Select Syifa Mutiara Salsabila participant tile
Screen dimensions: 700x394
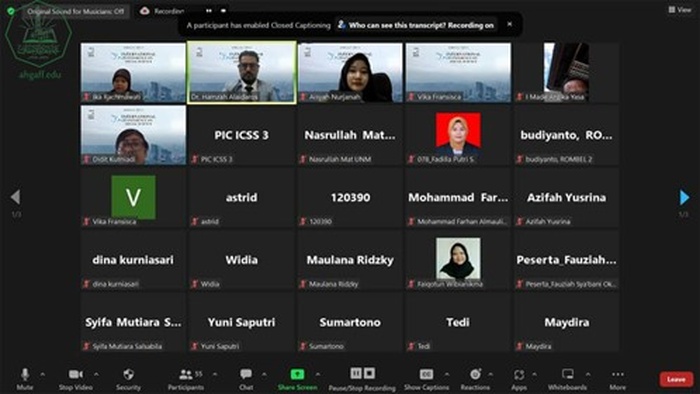(x=133, y=322)
